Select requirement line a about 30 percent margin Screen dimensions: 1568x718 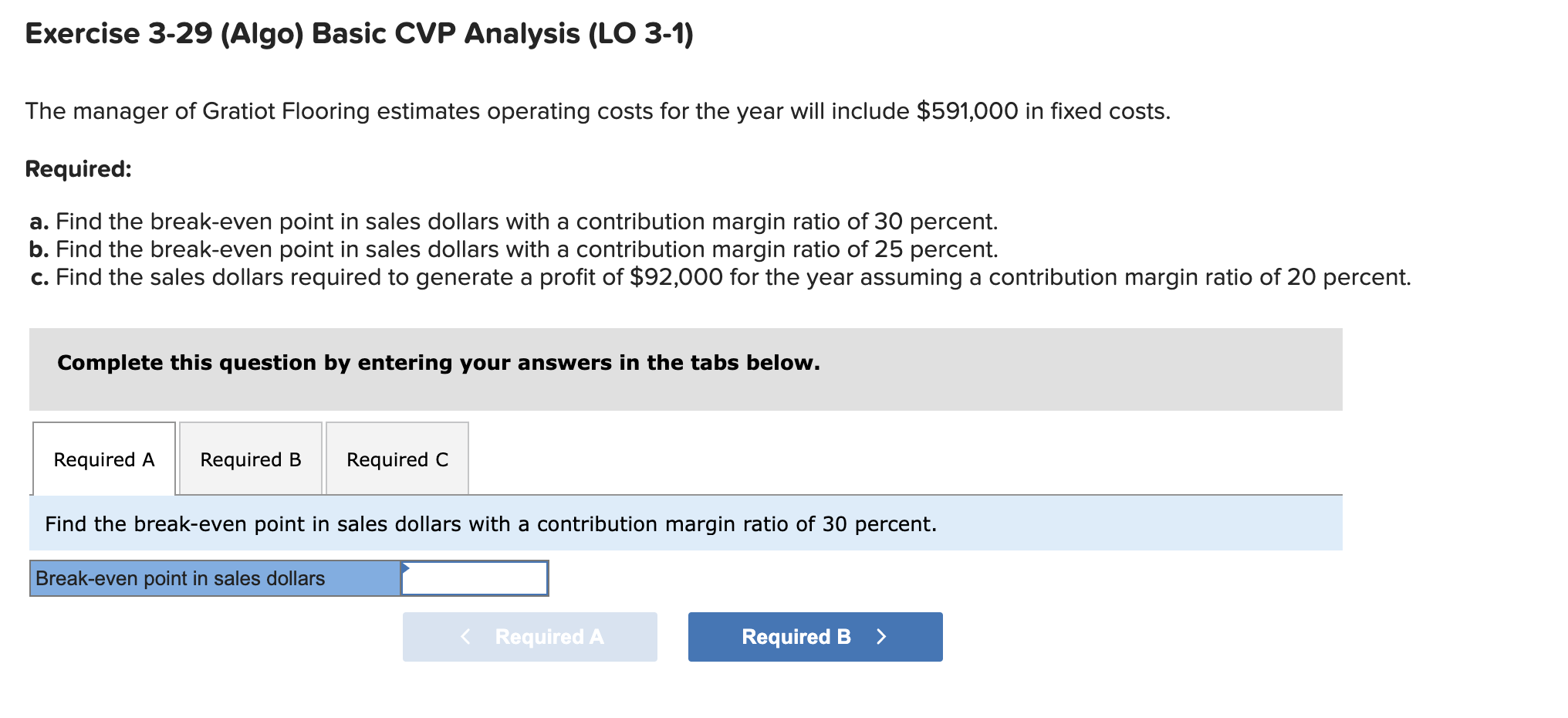point(513,222)
